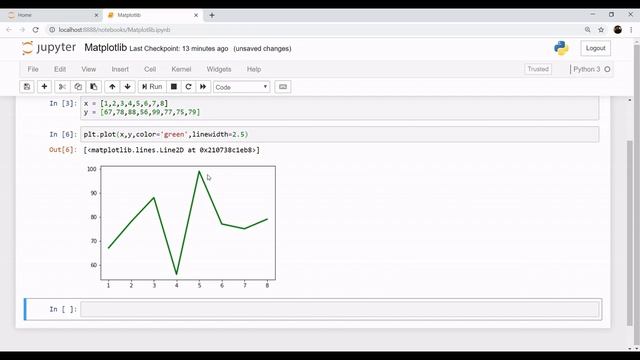Open the File menu
The height and width of the screenshot is (360, 640).
point(33,69)
